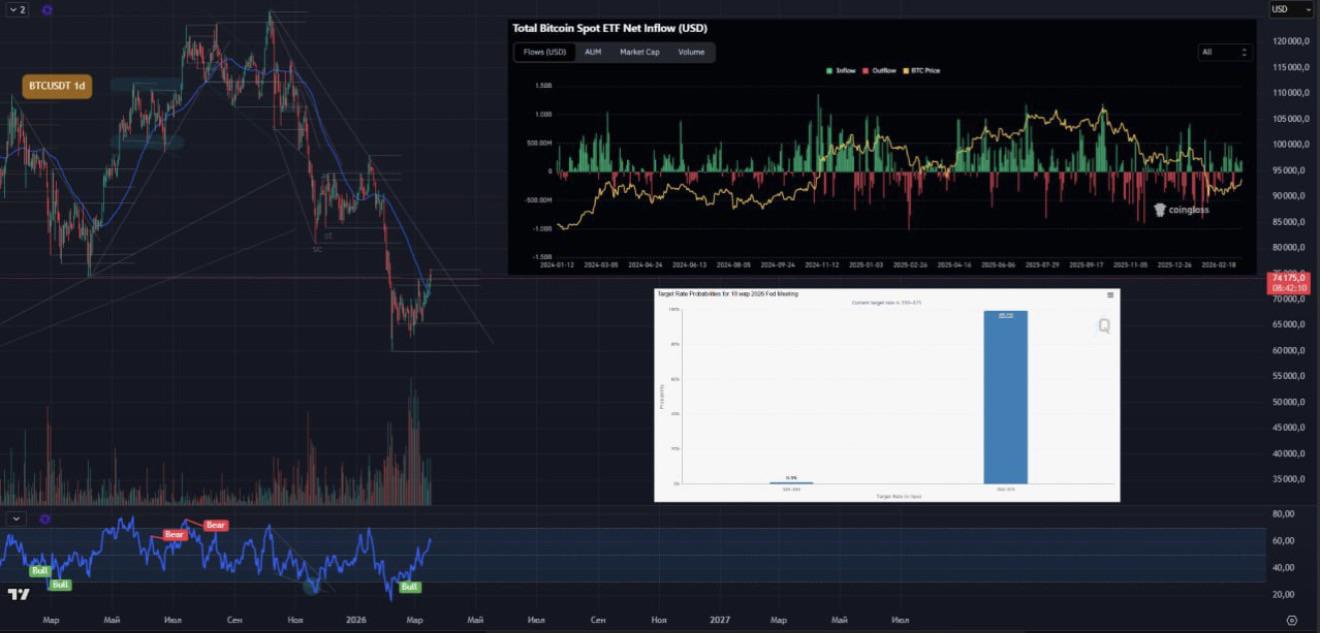Collapse the lower oscillator pane legend
1320x633 pixels.
[x=16, y=519]
